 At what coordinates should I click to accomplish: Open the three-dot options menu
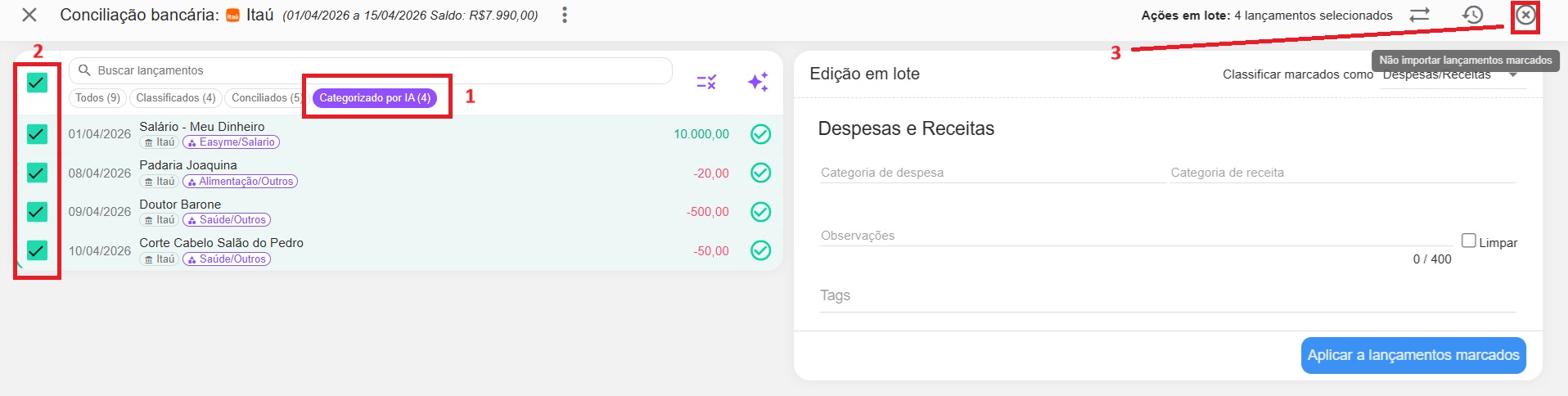pos(564,15)
